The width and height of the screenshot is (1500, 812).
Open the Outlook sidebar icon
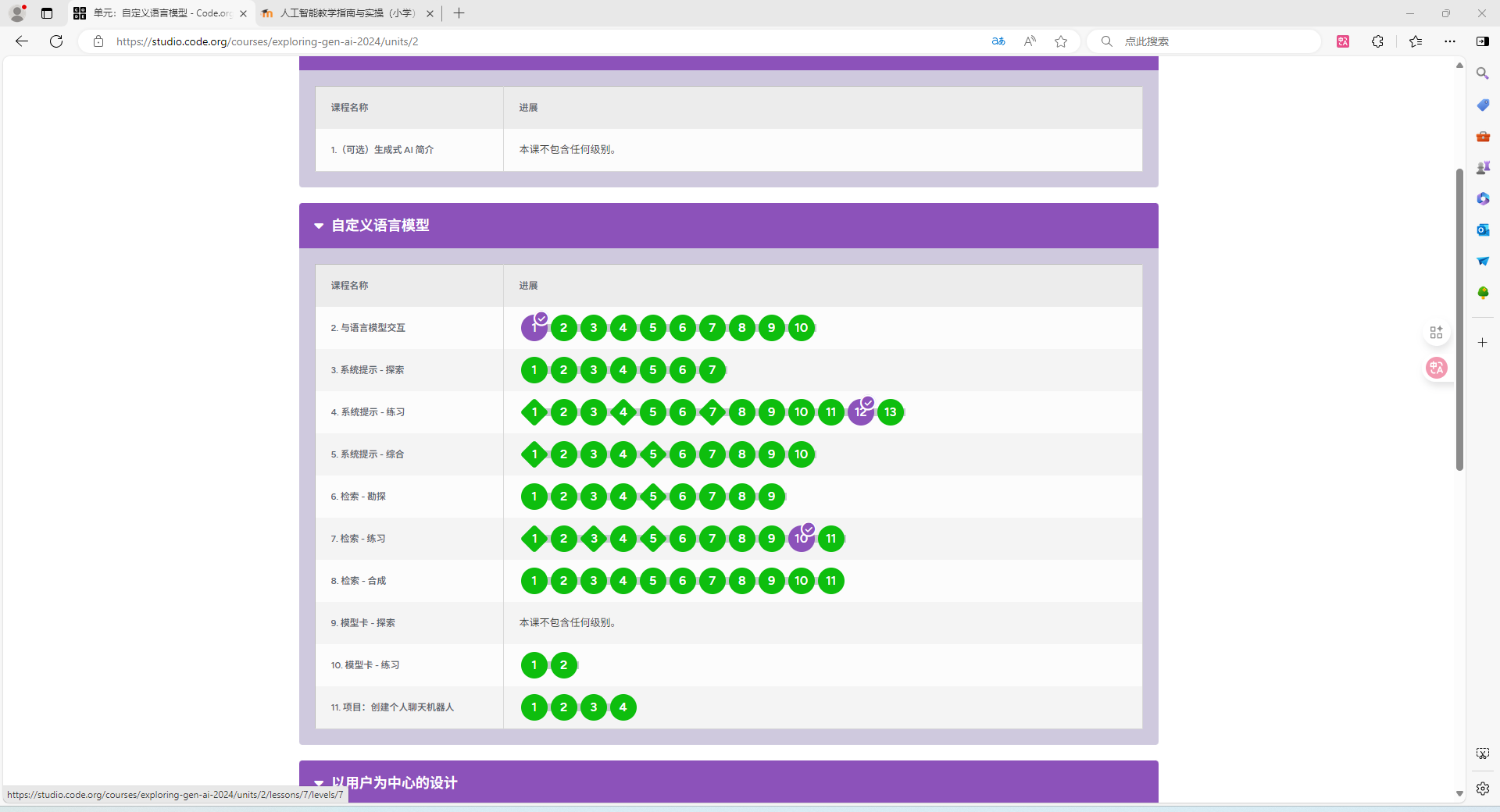(1482, 230)
